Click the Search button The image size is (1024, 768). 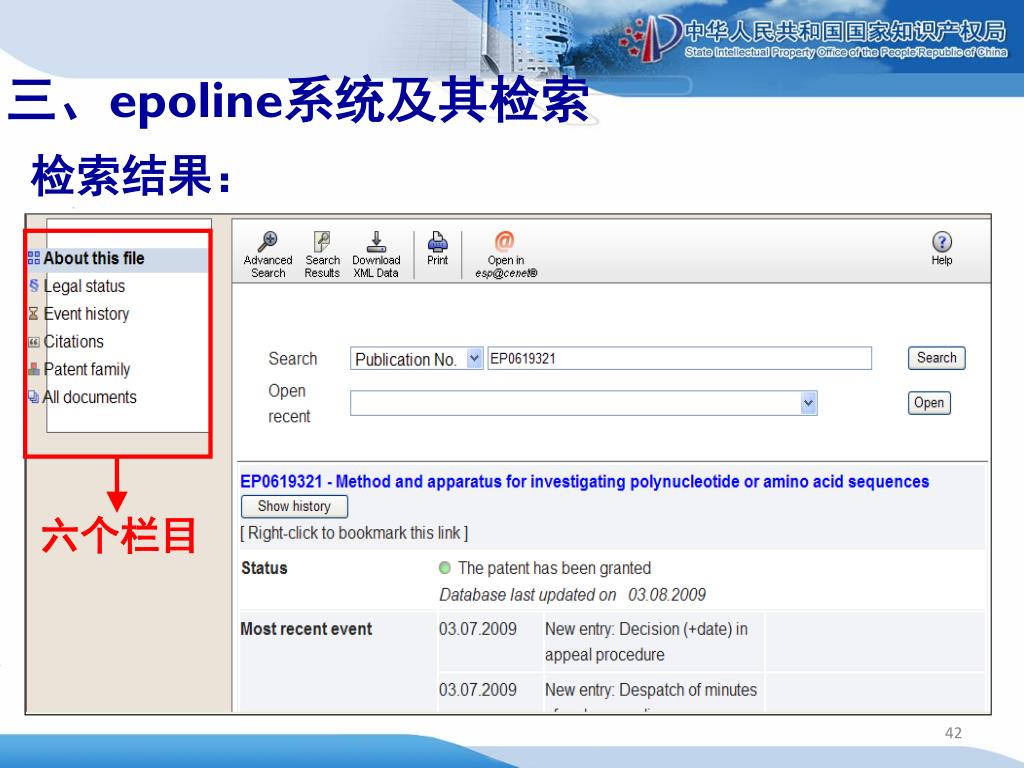pyautogui.click(x=936, y=358)
